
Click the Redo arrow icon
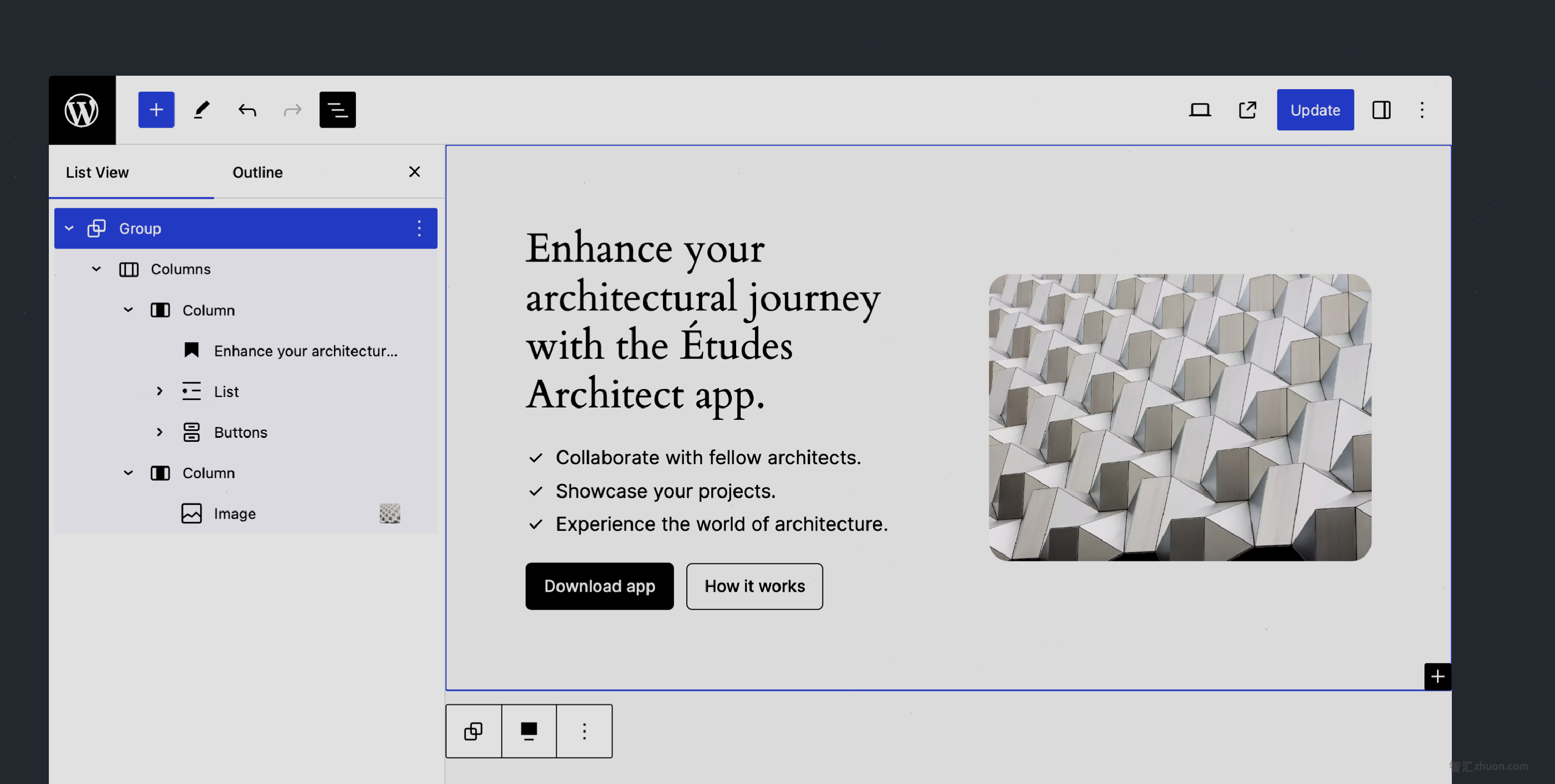pyautogui.click(x=292, y=109)
